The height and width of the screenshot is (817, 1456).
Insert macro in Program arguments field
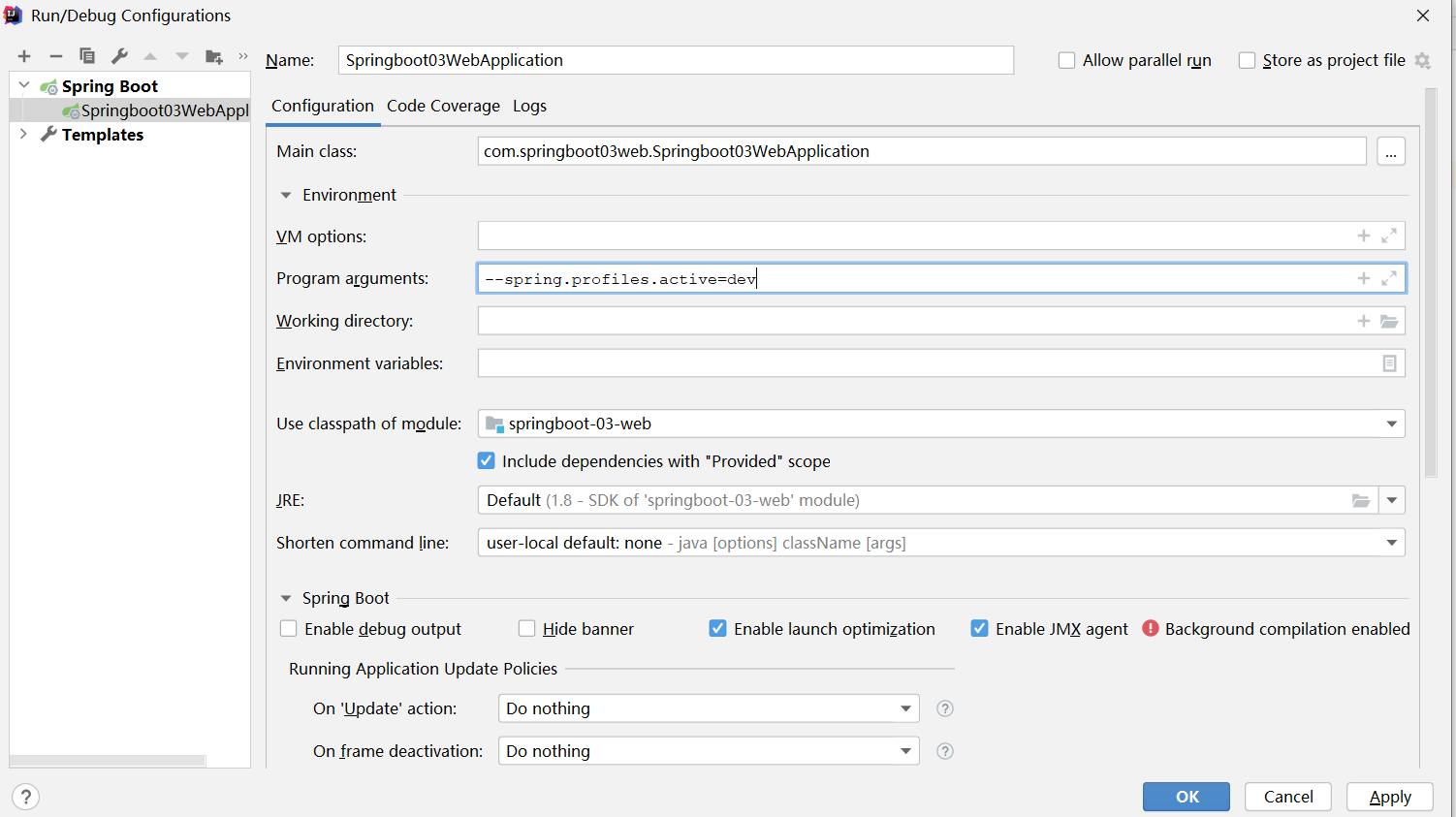pos(1364,278)
